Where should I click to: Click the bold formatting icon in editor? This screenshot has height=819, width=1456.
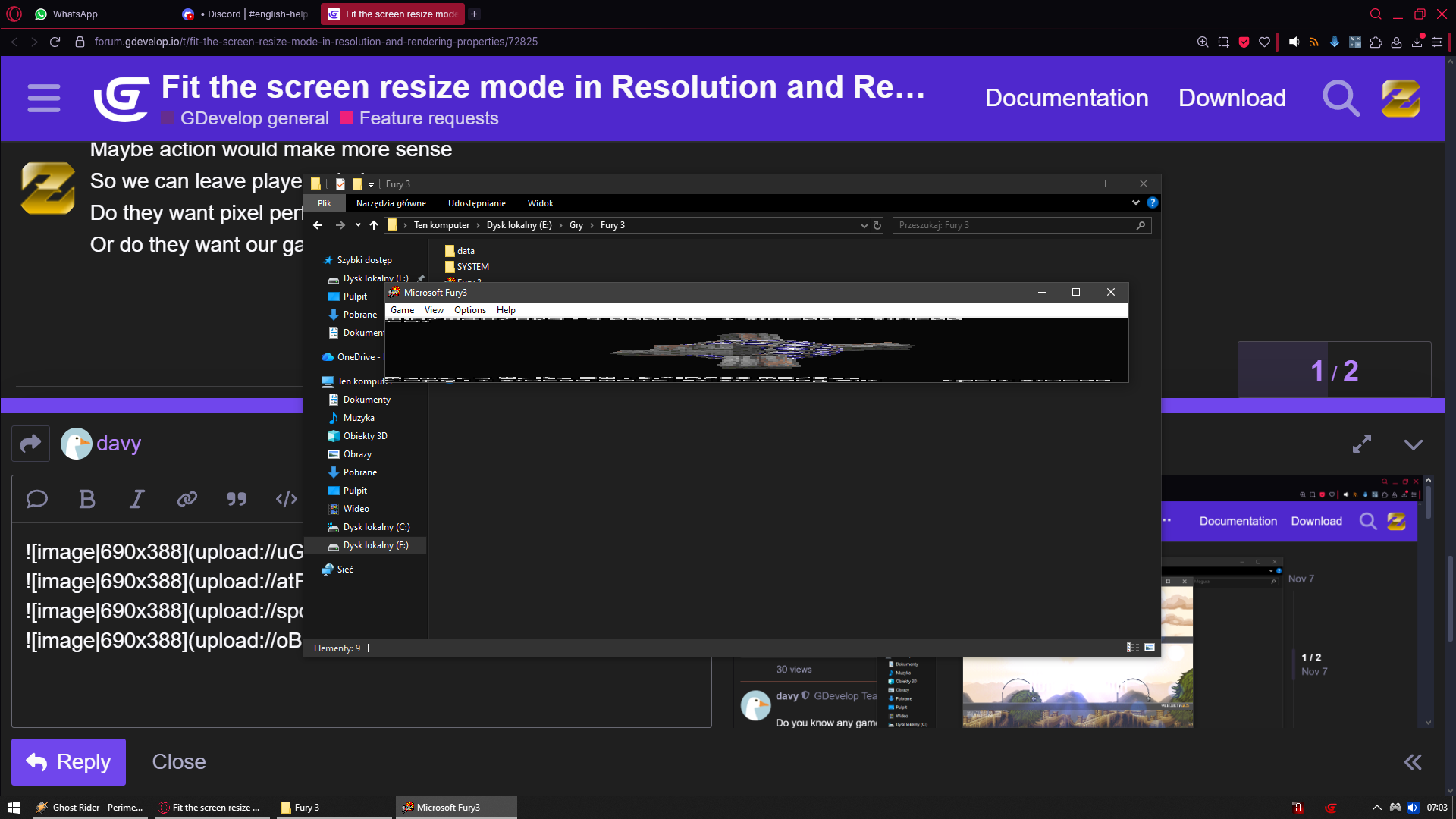pyautogui.click(x=87, y=499)
